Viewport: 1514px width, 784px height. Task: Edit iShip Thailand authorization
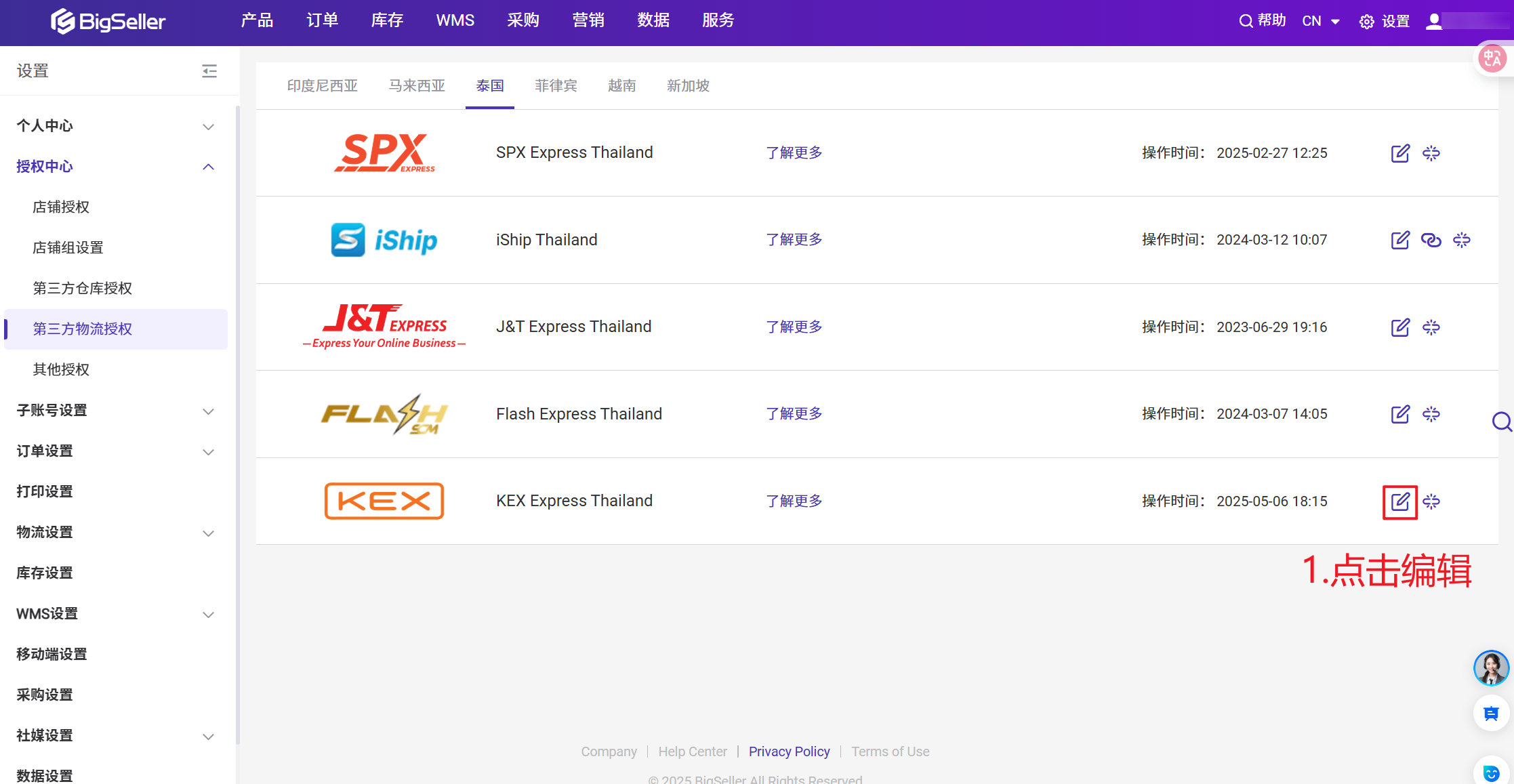tap(1400, 240)
